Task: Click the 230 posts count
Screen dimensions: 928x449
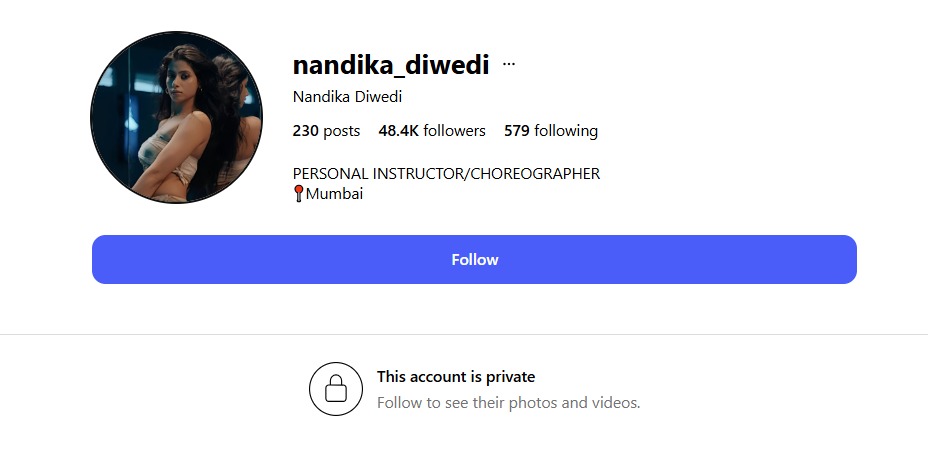Action: (326, 131)
